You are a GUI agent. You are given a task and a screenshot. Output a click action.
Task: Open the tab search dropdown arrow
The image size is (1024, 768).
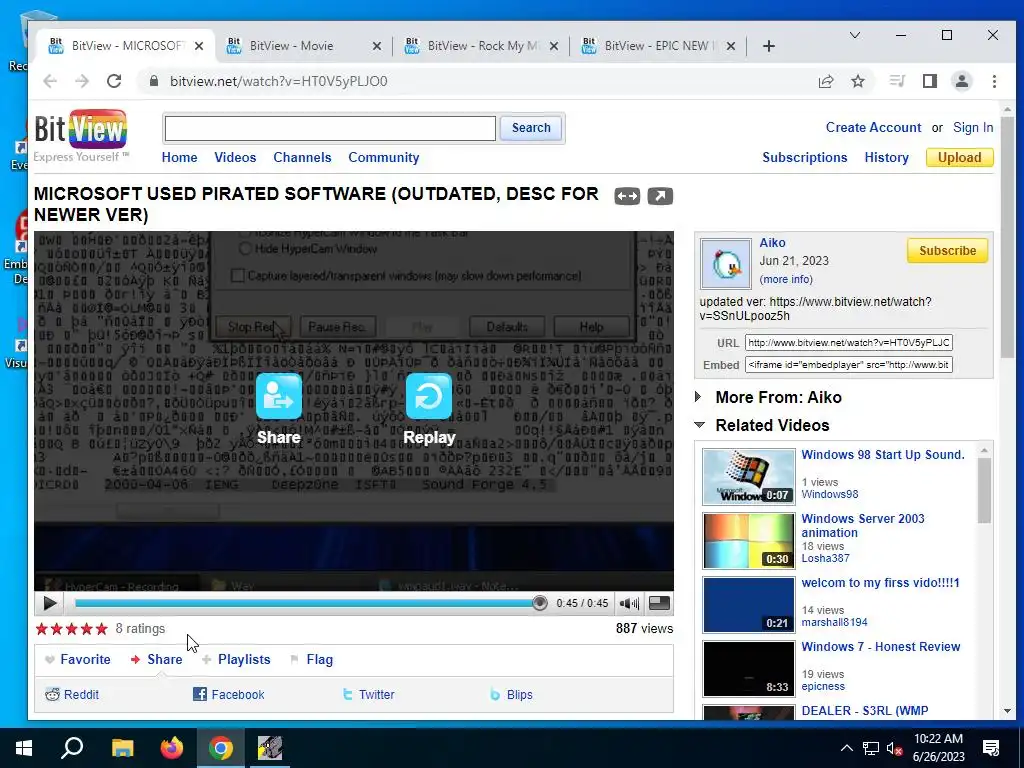tap(855, 35)
